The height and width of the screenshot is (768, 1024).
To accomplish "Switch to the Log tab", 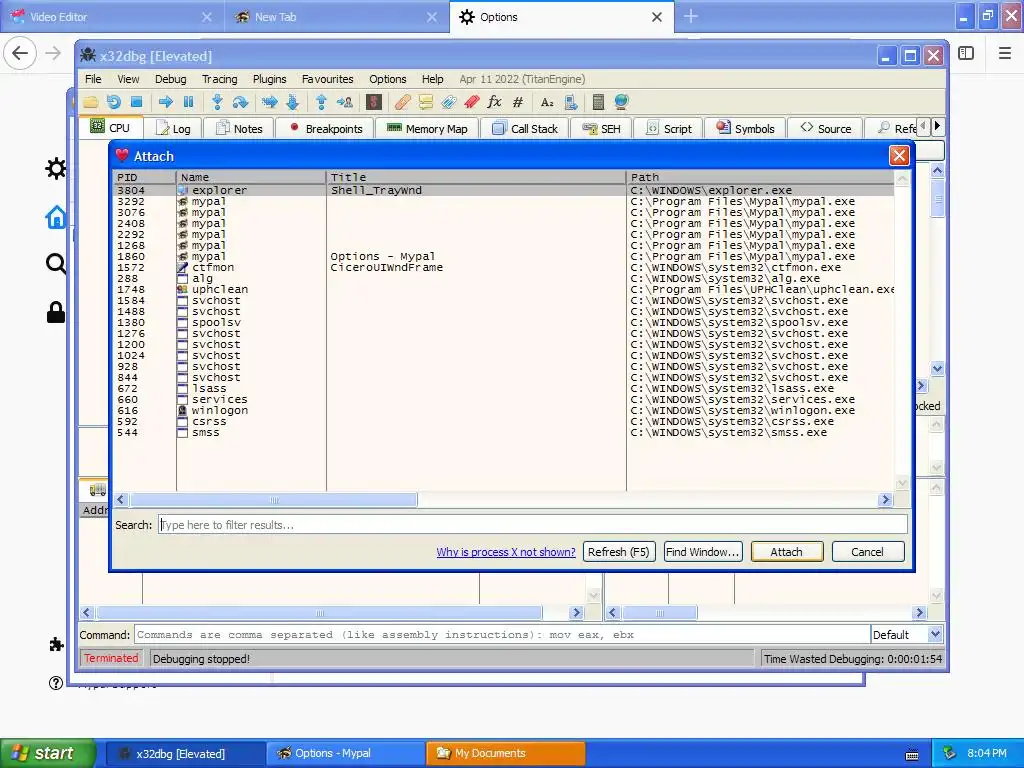I will point(172,129).
